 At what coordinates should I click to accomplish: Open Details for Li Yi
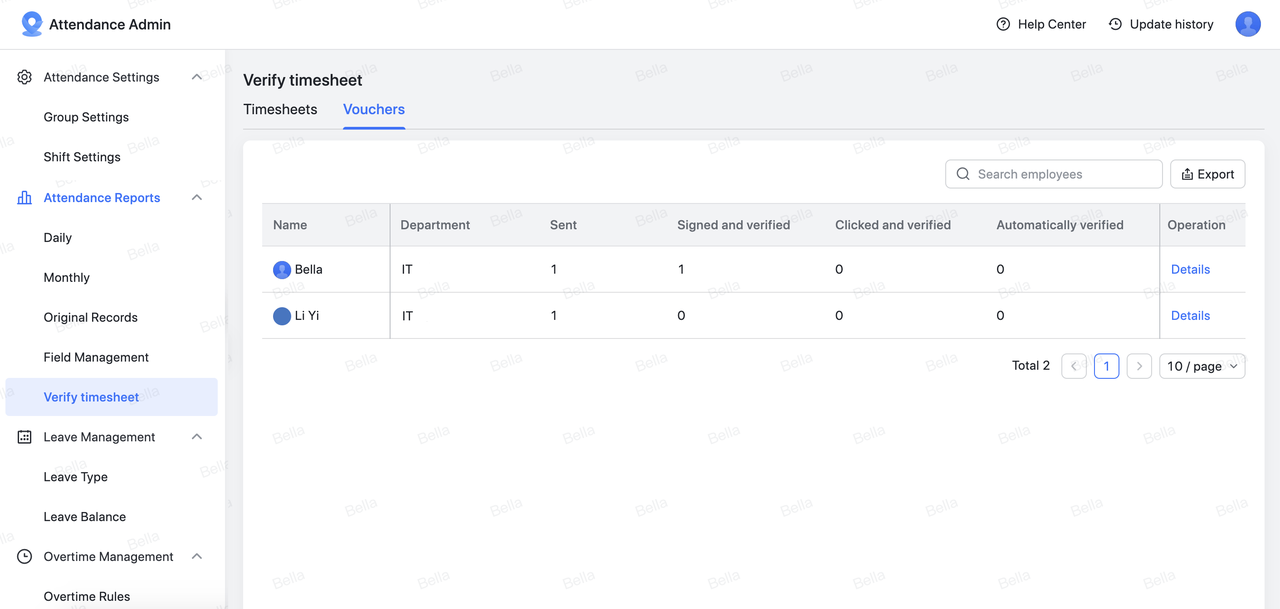point(1190,316)
